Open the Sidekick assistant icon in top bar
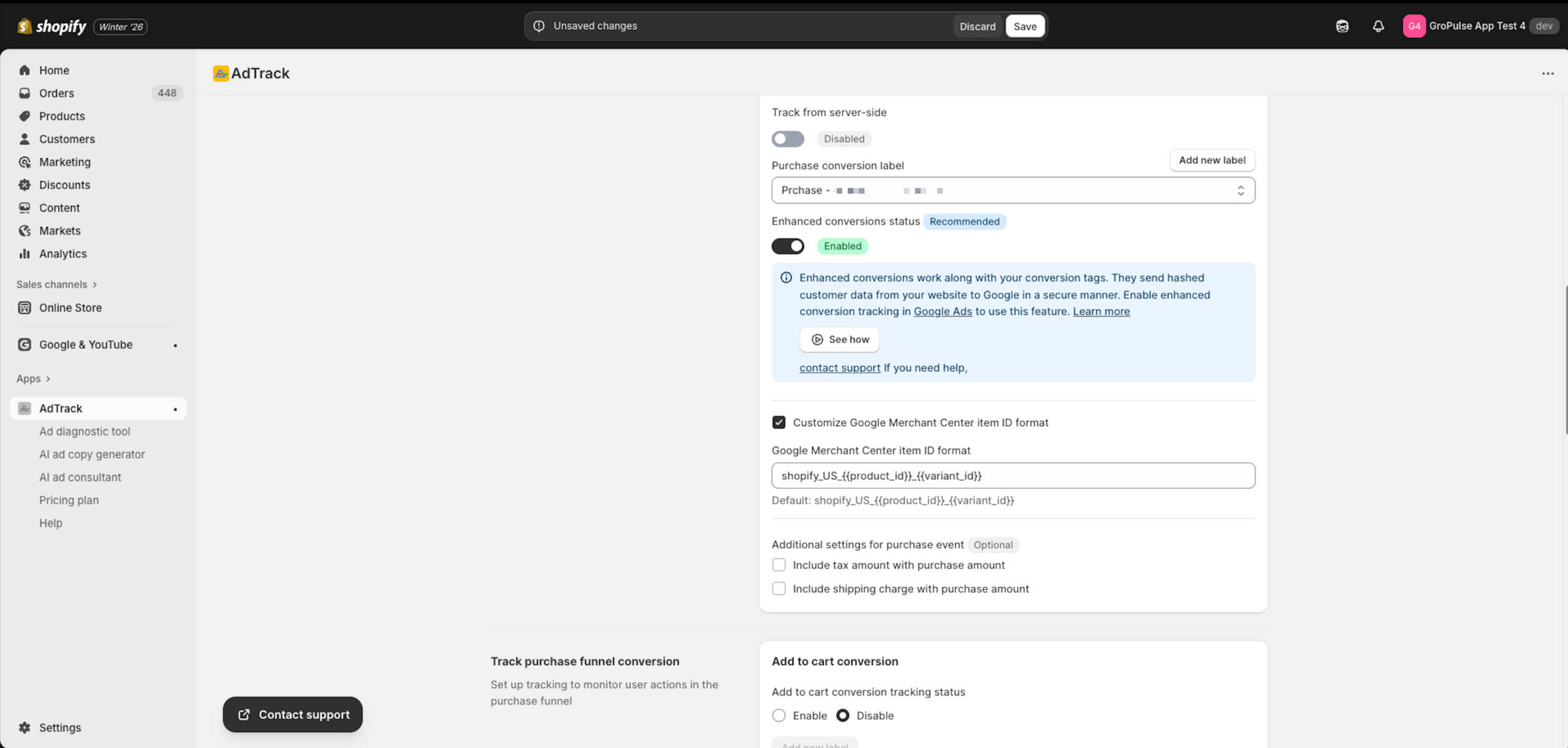This screenshot has height=748, width=1568. (x=1342, y=26)
